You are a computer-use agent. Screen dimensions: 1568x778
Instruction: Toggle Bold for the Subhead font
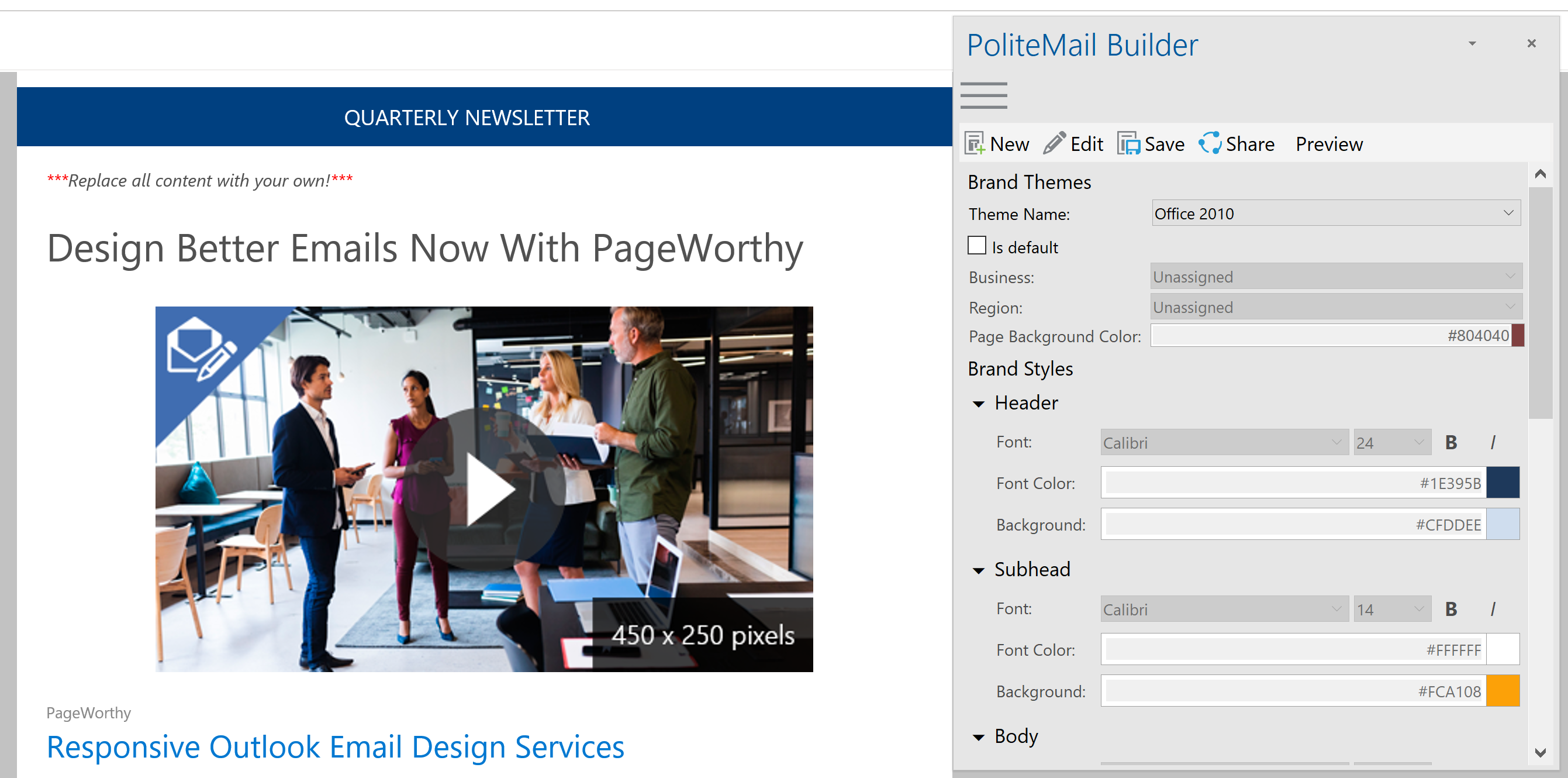(1450, 610)
